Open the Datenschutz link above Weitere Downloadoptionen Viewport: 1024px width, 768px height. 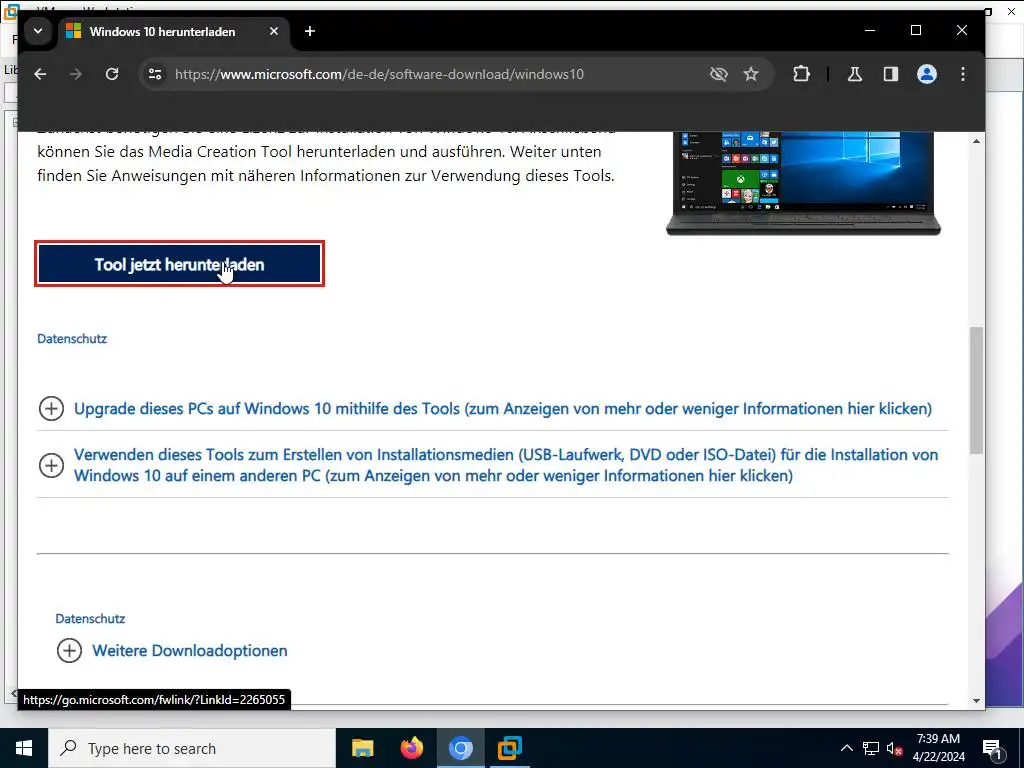[90, 618]
